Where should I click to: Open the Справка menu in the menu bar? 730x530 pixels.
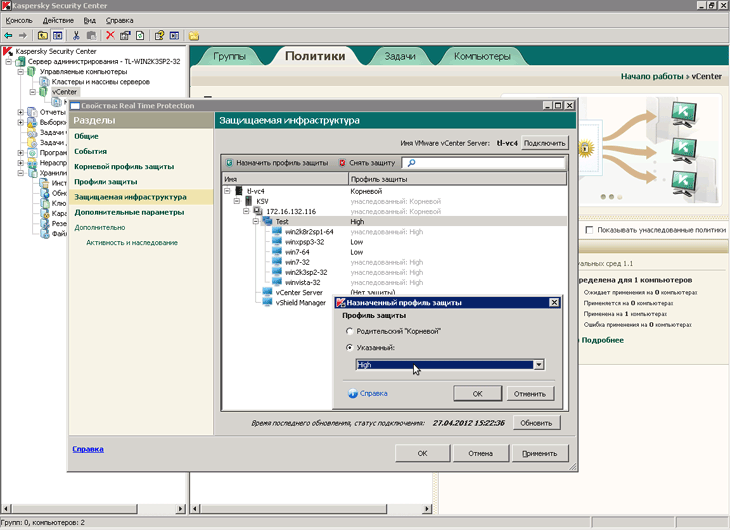click(119, 20)
